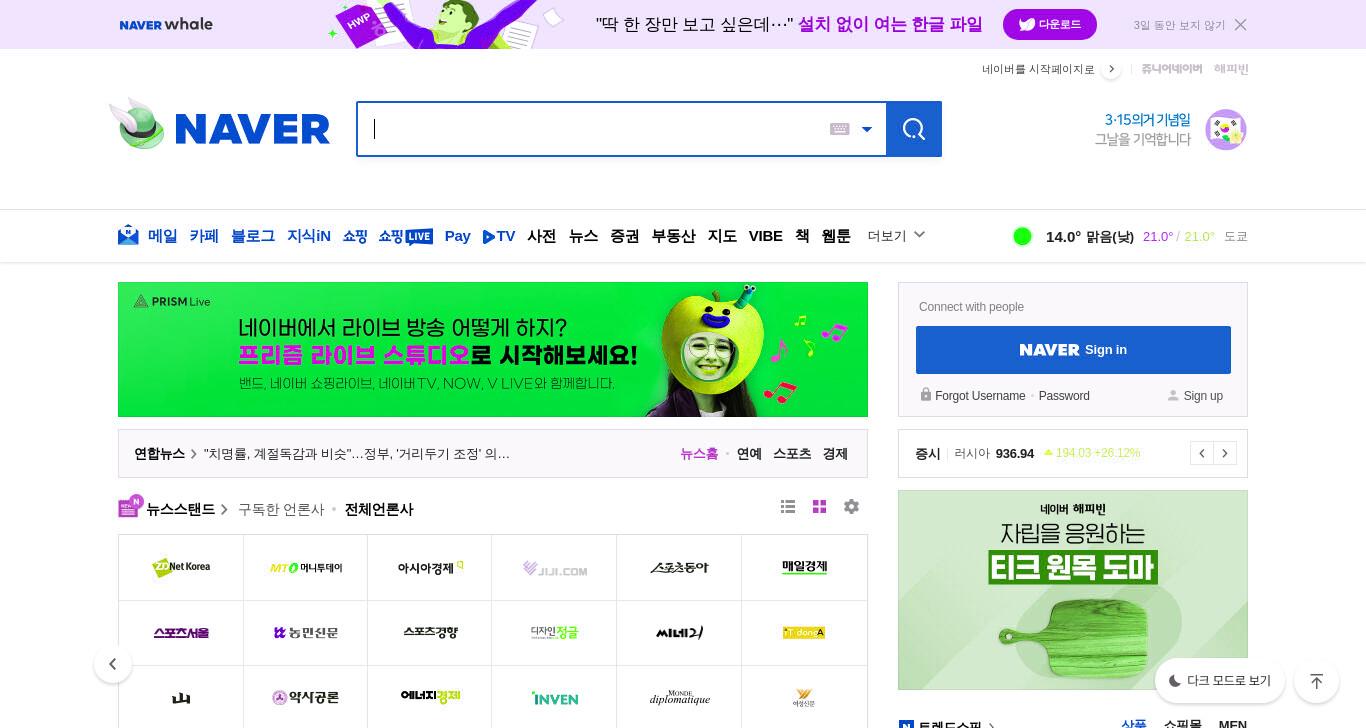The height and width of the screenshot is (728, 1366).
Task: Click the 아시아경제 publisher logo
Action: pyautogui.click(x=430, y=567)
